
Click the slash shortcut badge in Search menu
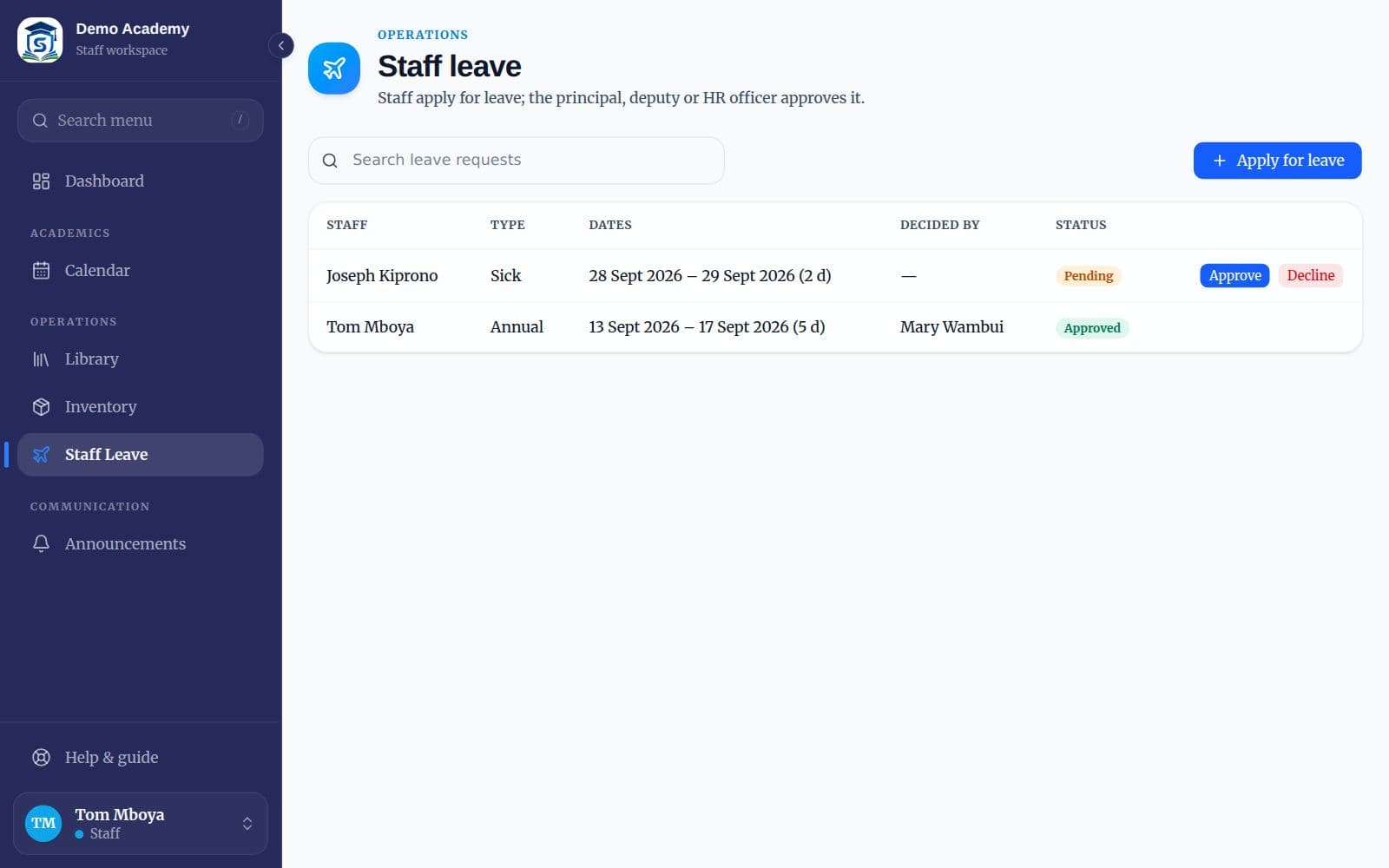tap(240, 120)
